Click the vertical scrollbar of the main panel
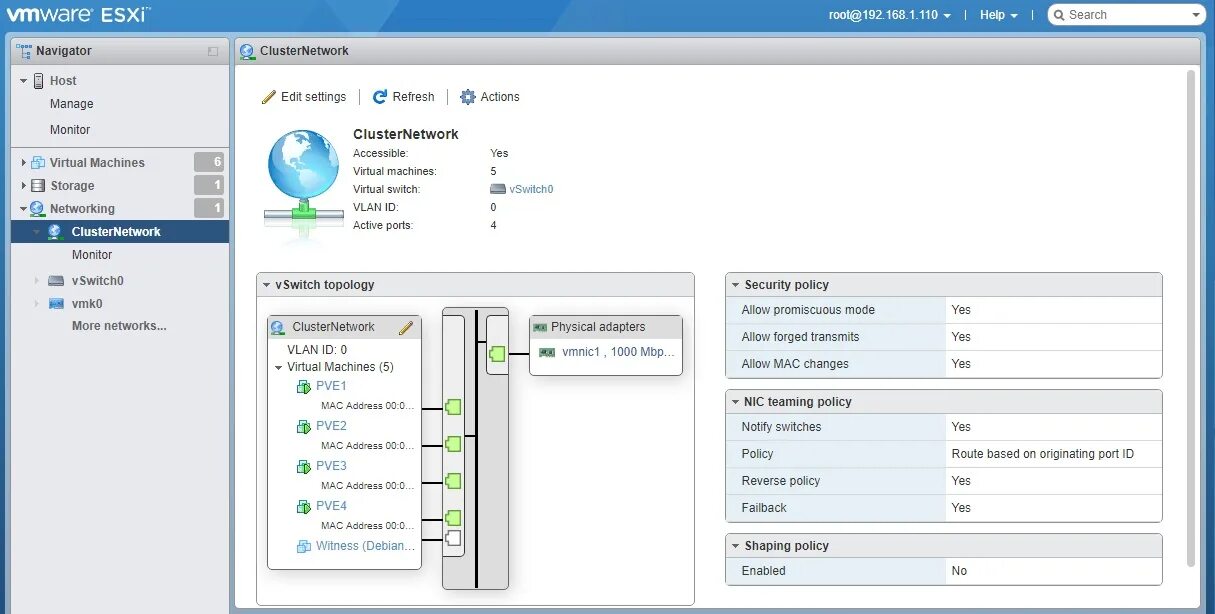Viewport: 1215px width, 614px height. [1191, 318]
